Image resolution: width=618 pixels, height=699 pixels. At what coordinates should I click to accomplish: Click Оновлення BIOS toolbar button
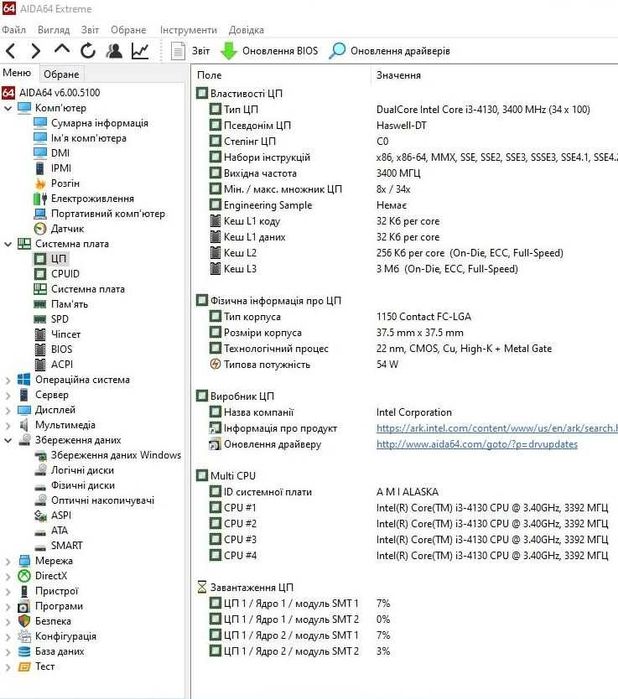click(269, 51)
